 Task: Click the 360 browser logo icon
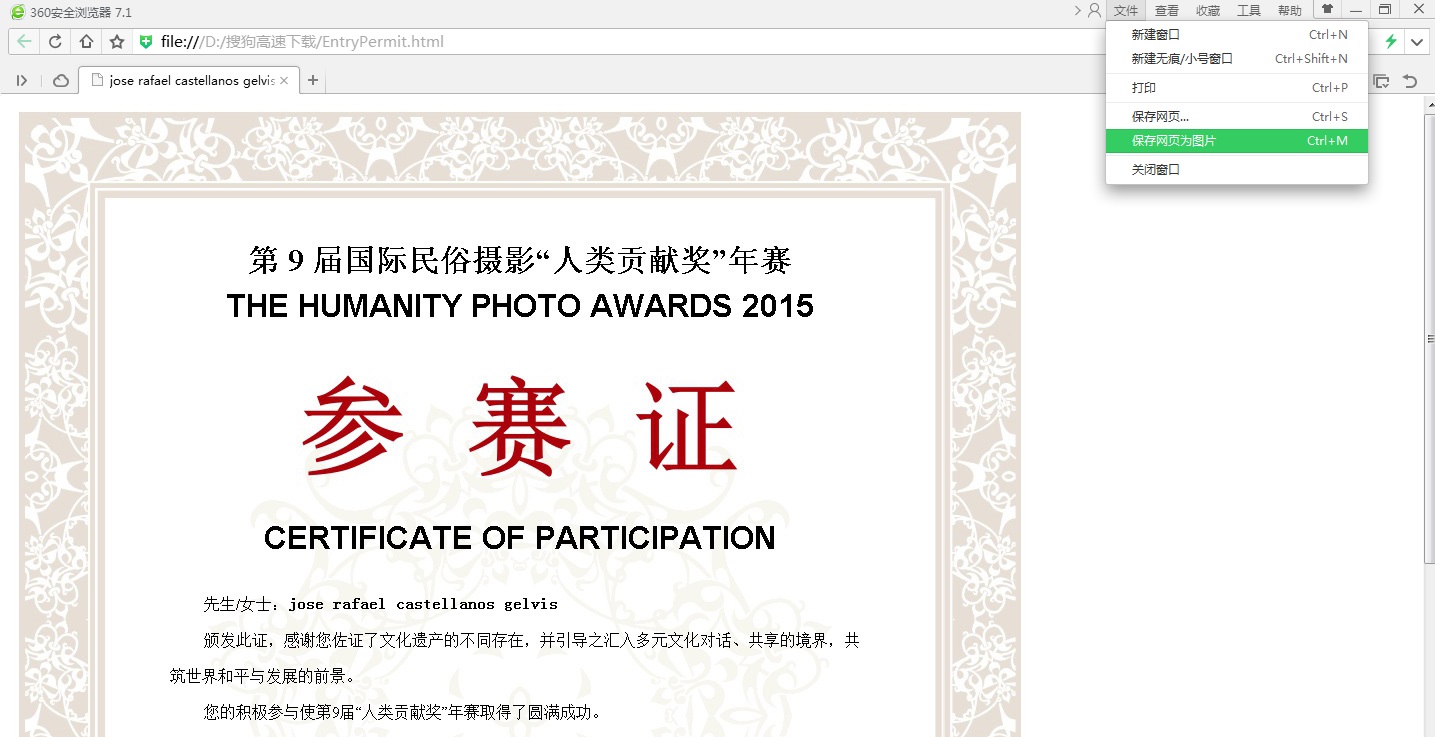click(x=17, y=12)
